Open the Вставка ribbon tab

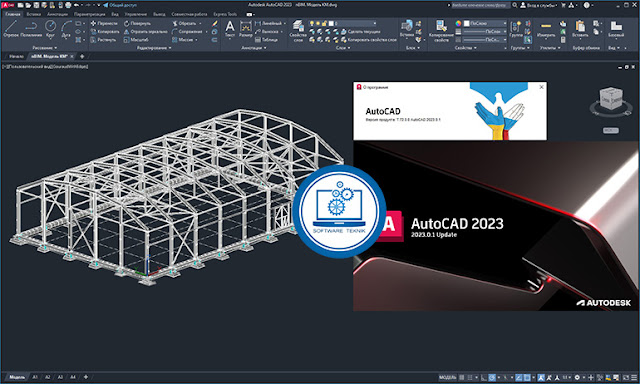[x=33, y=14]
